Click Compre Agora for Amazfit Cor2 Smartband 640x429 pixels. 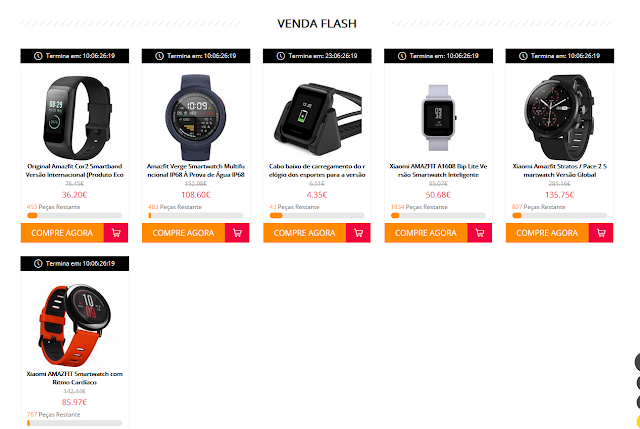point(62,233)
